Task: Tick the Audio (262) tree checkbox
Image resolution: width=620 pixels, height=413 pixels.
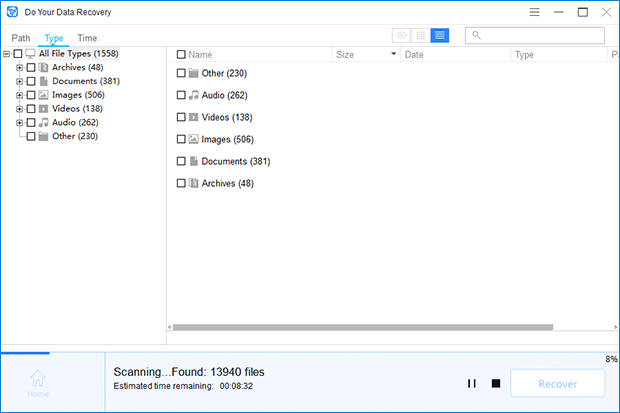Action: coord(31,123)
